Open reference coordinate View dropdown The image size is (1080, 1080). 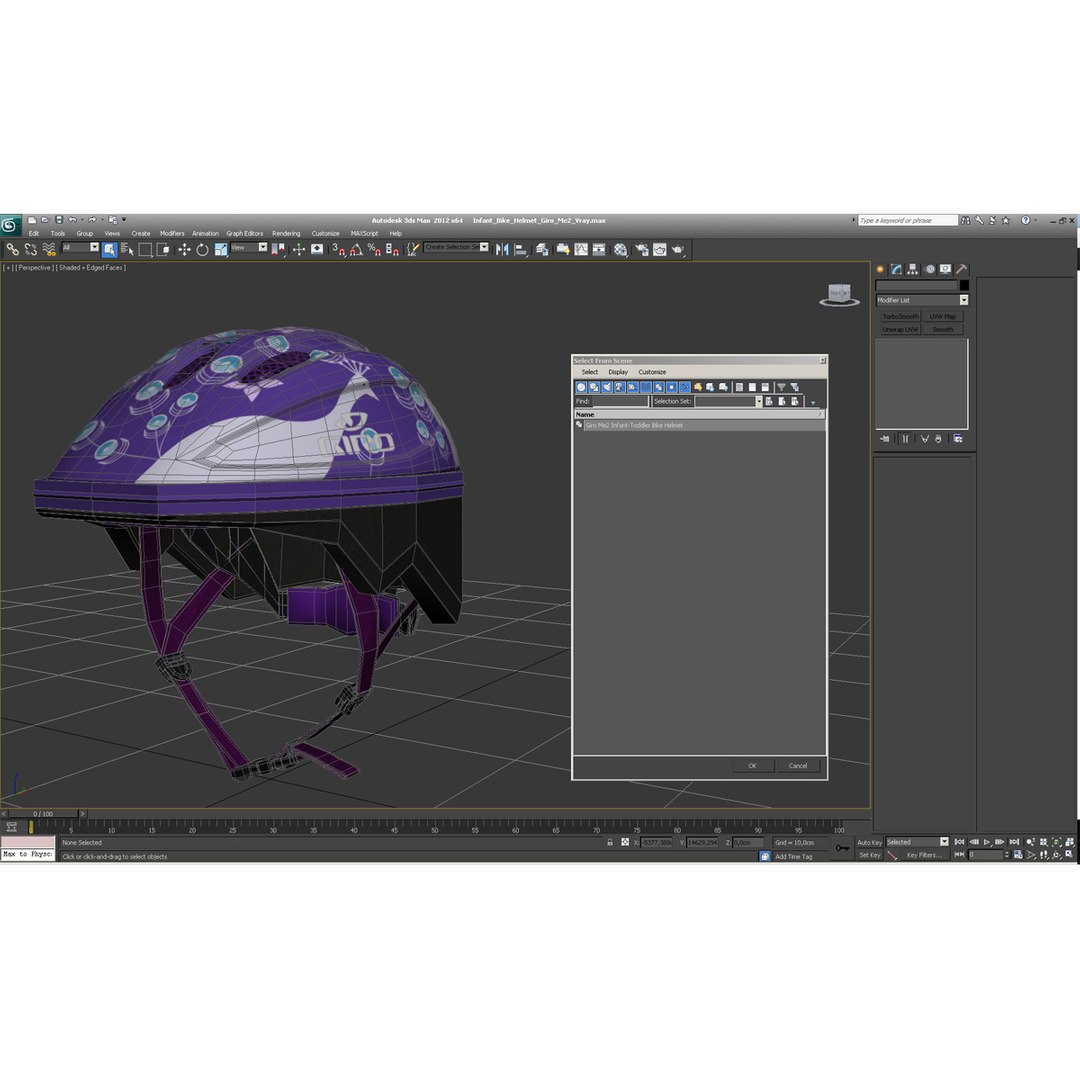coord(249,248)
